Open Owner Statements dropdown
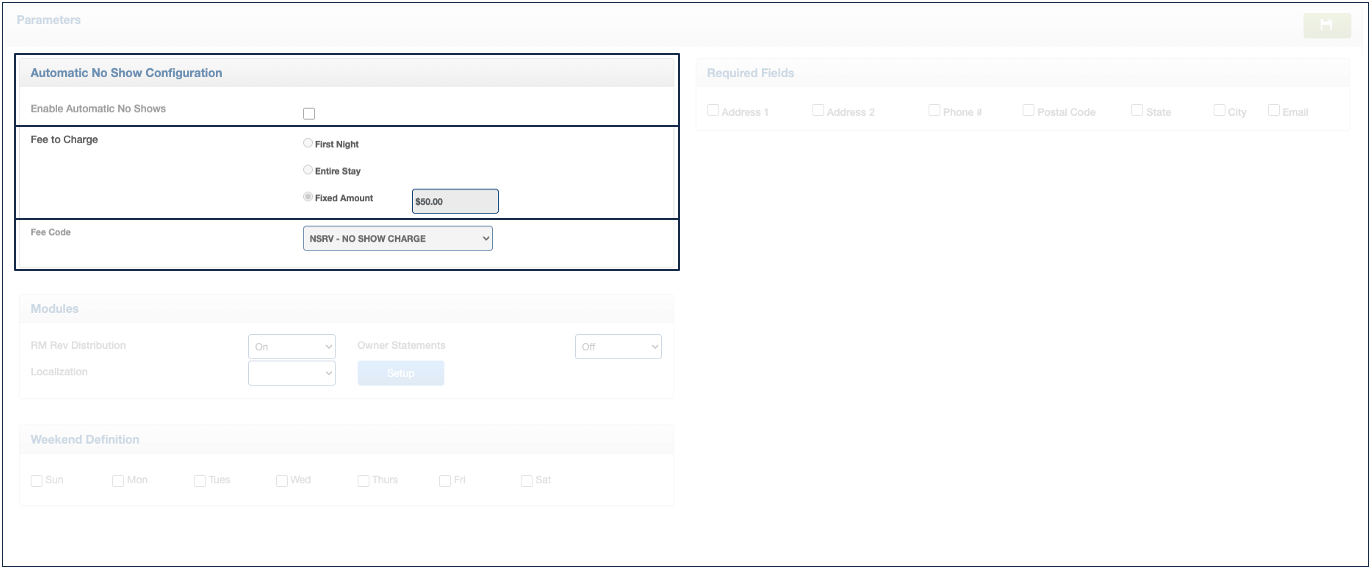 [x=618, y=347]
